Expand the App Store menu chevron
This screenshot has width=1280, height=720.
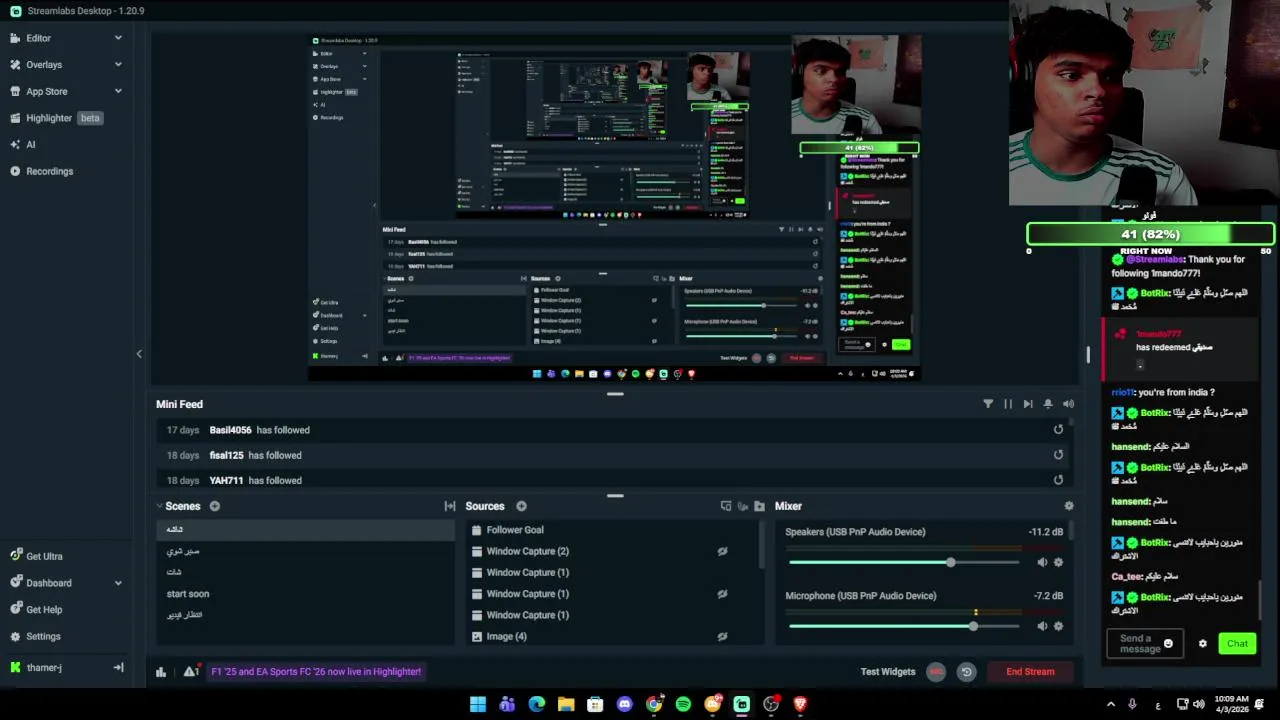pyautogui.click(x=118, y=91)
